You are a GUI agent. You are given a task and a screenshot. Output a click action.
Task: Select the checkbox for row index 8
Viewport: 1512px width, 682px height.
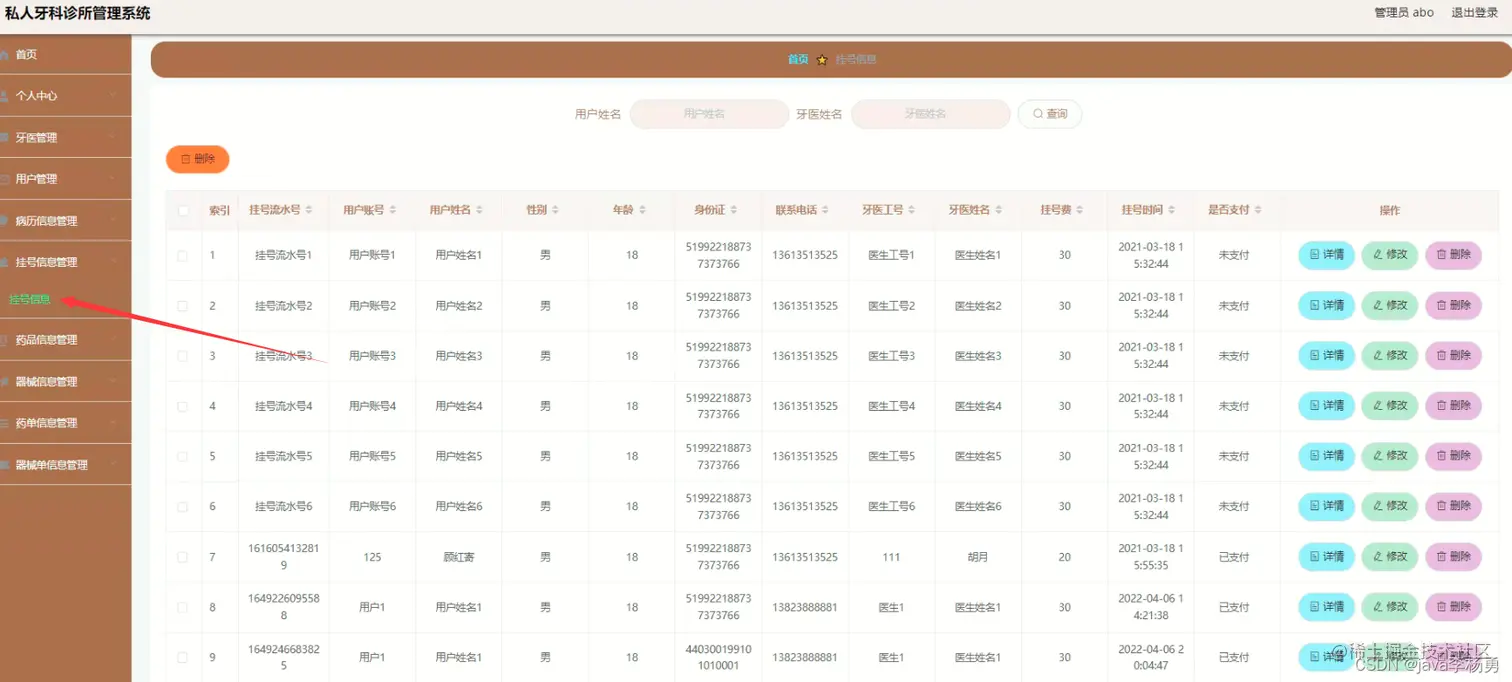182,607
